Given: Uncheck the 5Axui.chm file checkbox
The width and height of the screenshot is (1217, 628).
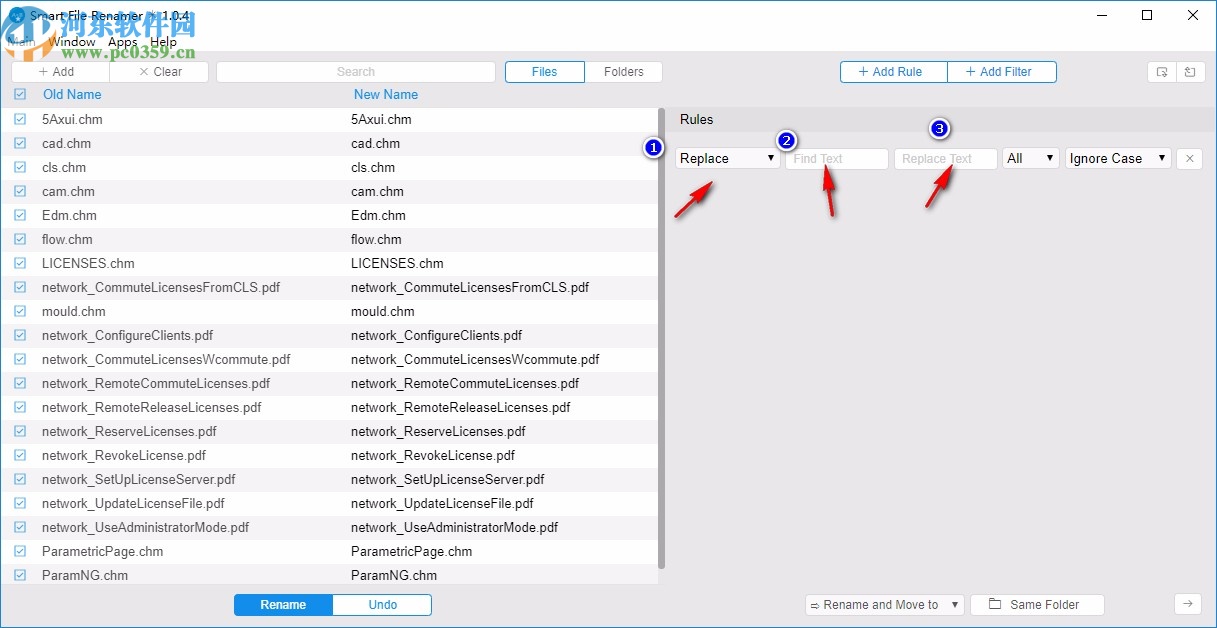Looking at the screenshot, I should click(x=19, y=119).
